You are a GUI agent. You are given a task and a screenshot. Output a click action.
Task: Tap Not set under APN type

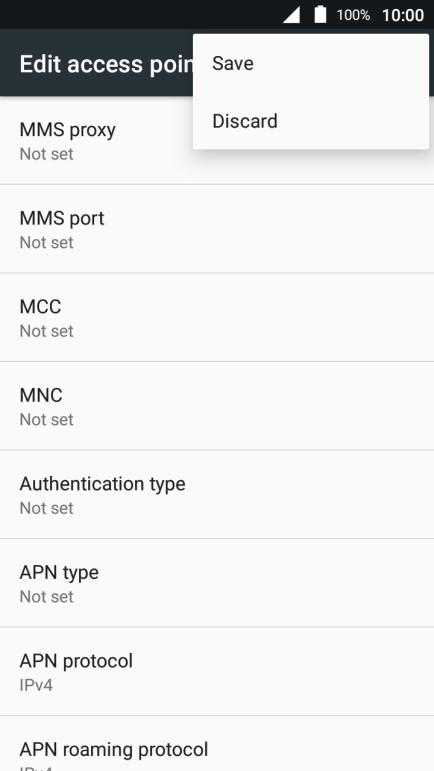click(x=47, y=596)
